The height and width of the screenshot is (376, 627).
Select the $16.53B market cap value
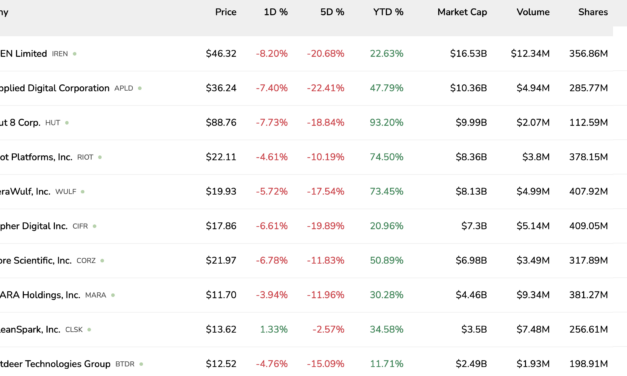(468, 54)
